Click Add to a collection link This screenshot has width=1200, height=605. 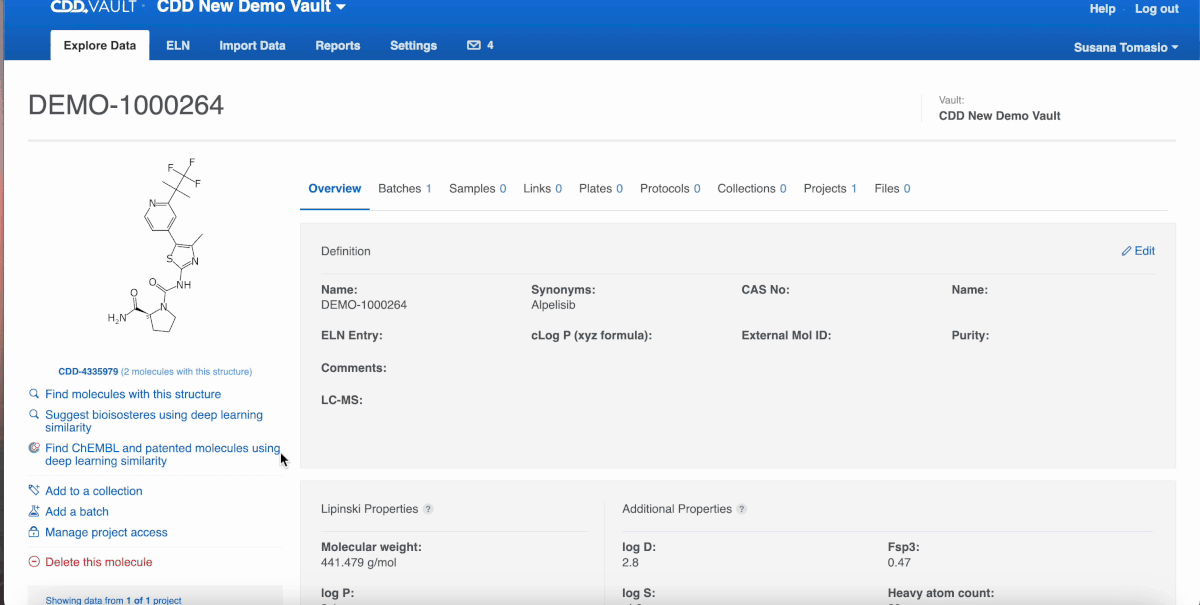94,491
